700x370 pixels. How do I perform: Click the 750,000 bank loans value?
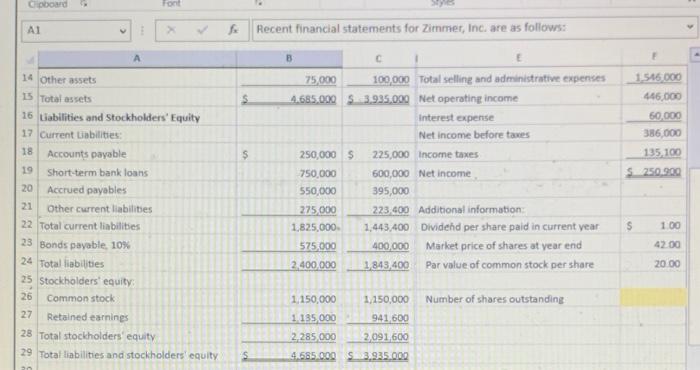point(318,174)
